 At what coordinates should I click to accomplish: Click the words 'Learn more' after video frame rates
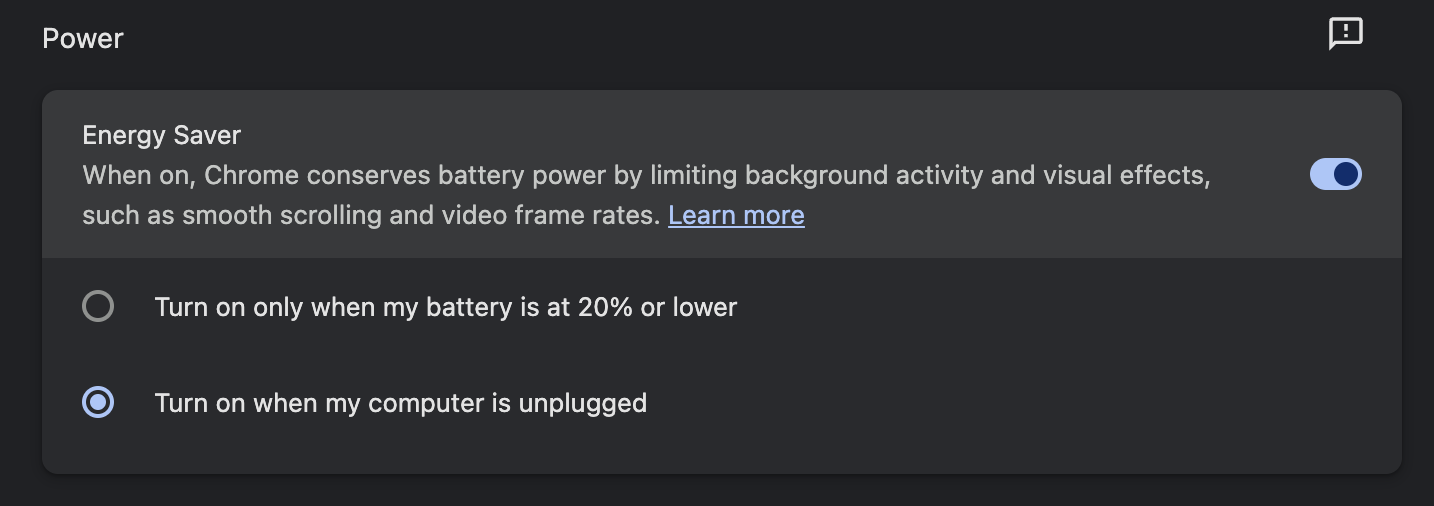click(x=736, y=215)
